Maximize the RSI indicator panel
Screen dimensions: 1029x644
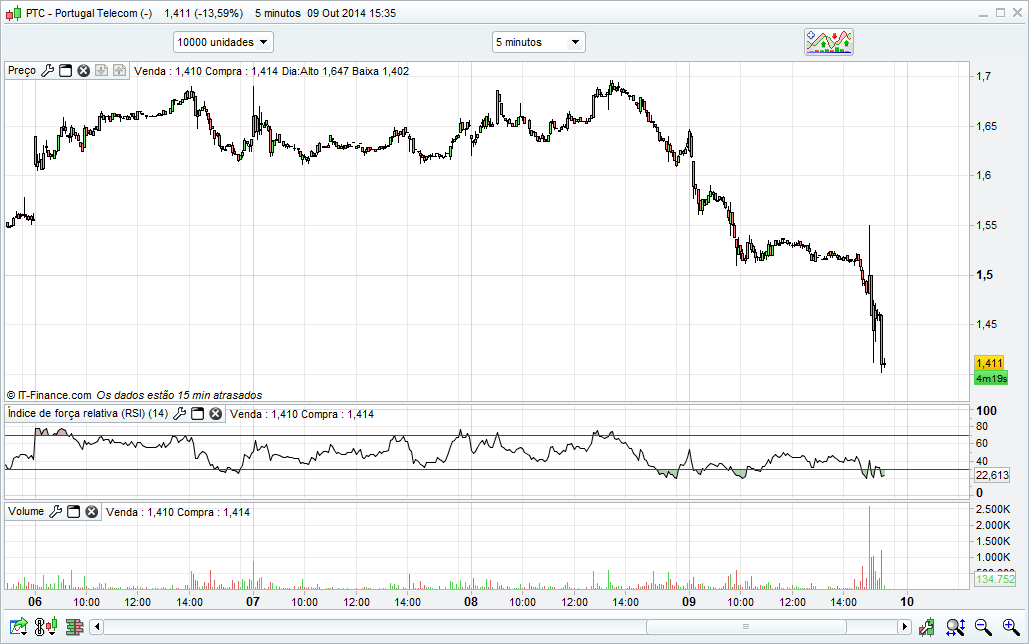coord(198,414)
